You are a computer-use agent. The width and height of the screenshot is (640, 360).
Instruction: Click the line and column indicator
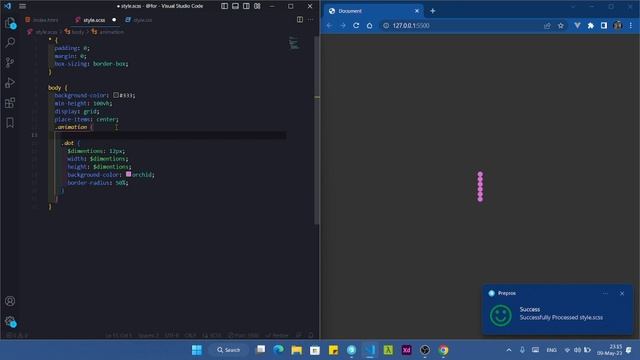pyautogui.click(x=118, y=336)
